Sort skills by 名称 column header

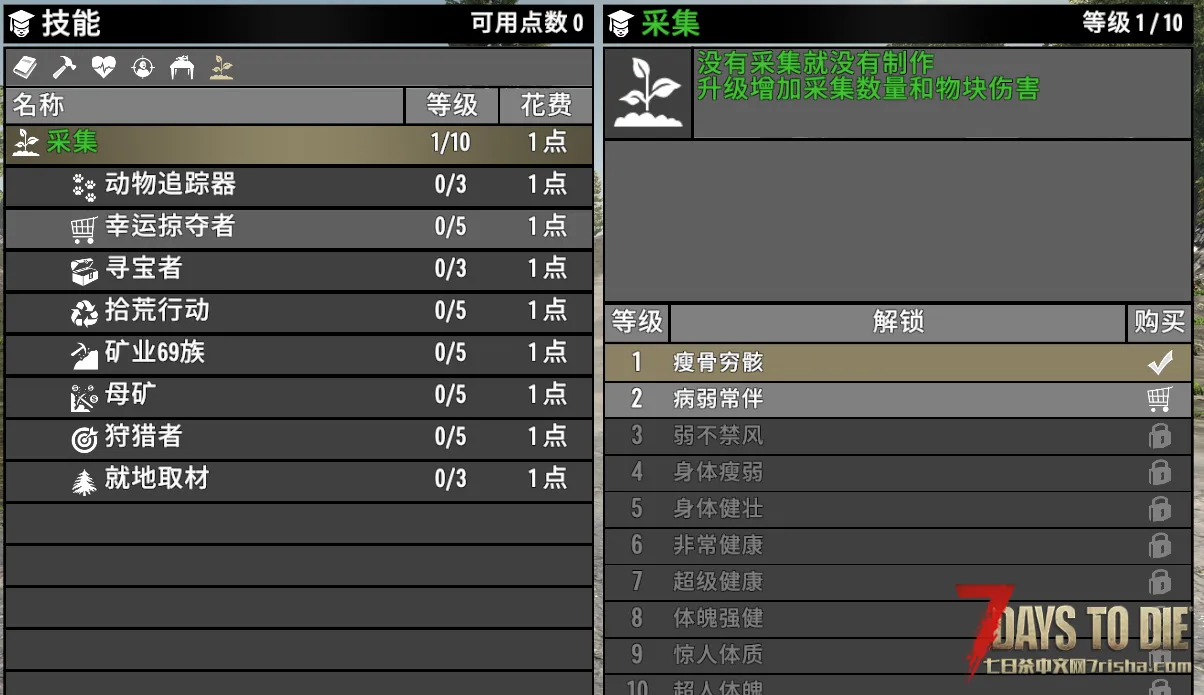pos(204,105)
